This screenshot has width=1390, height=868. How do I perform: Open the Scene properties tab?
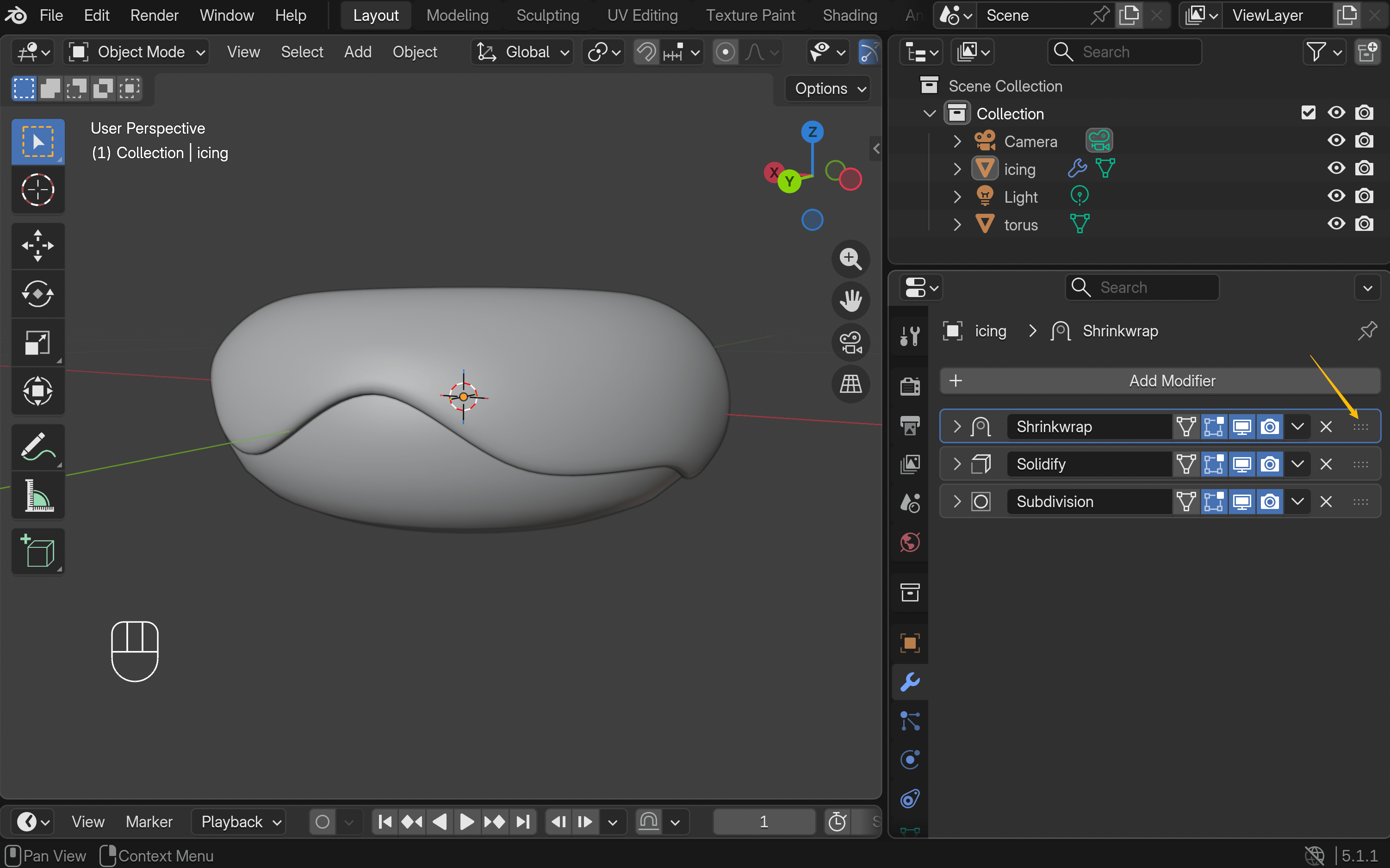[910, 503]
